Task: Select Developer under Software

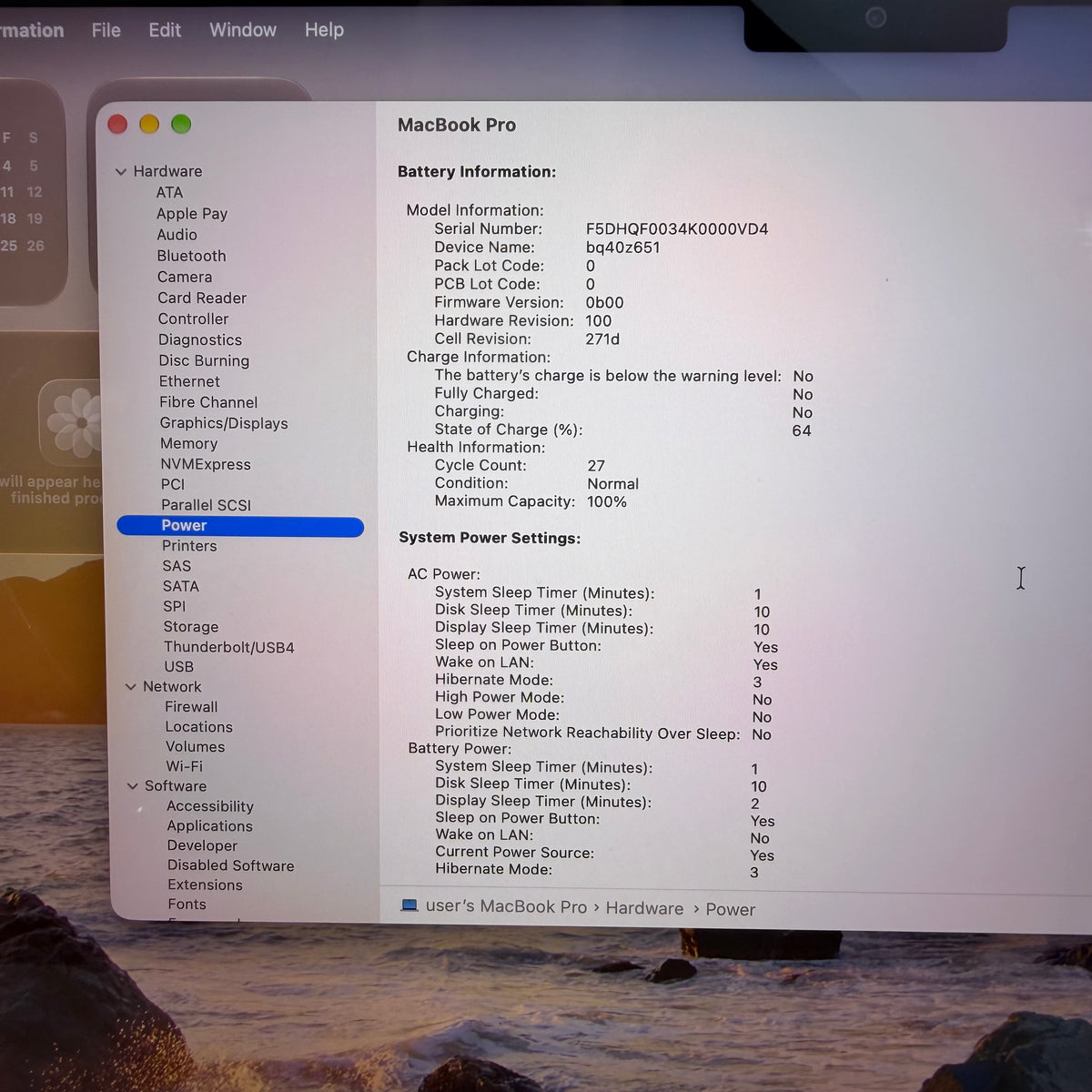Action: [x=202, y=845]
